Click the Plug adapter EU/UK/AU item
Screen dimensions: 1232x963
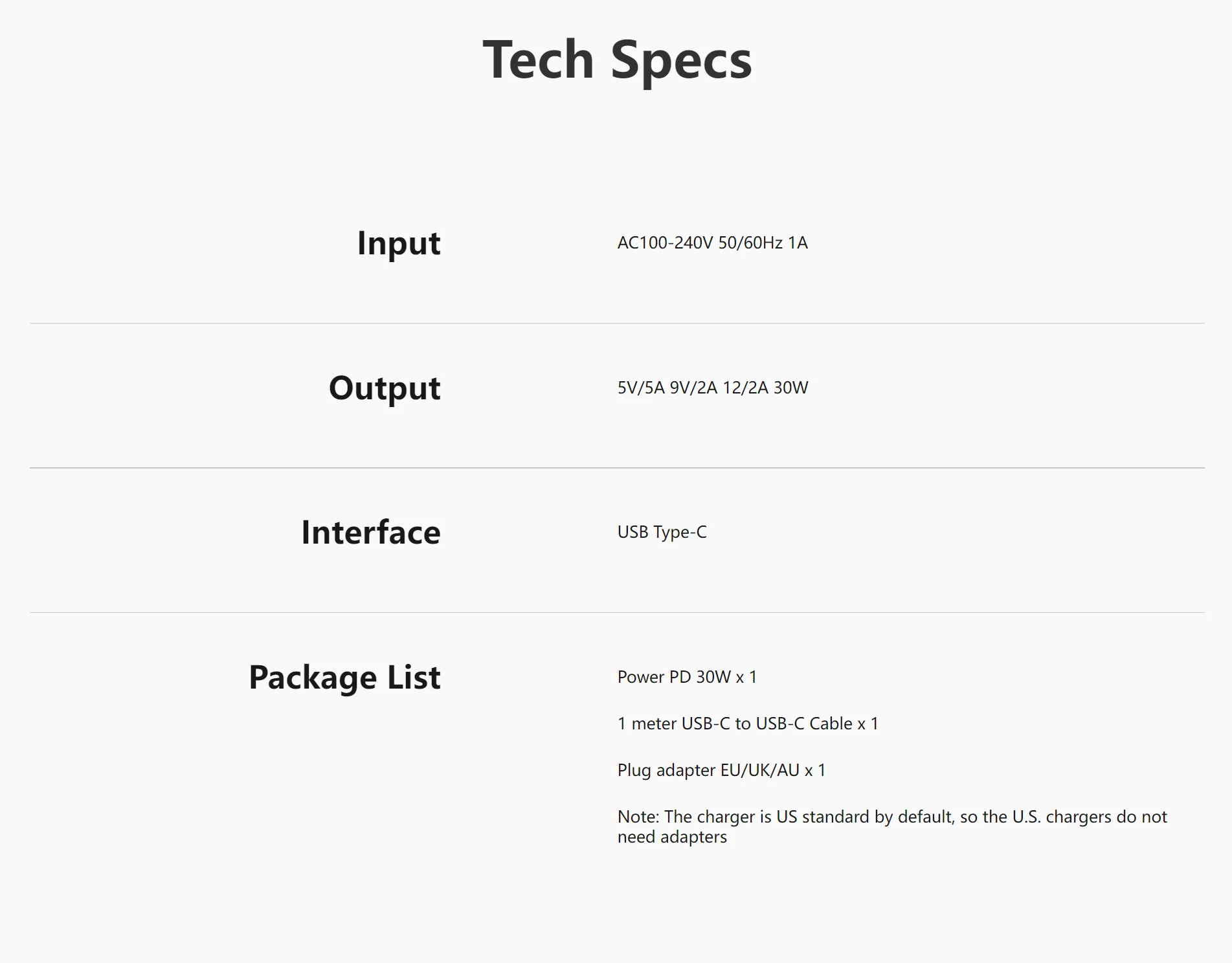point(721,771)
